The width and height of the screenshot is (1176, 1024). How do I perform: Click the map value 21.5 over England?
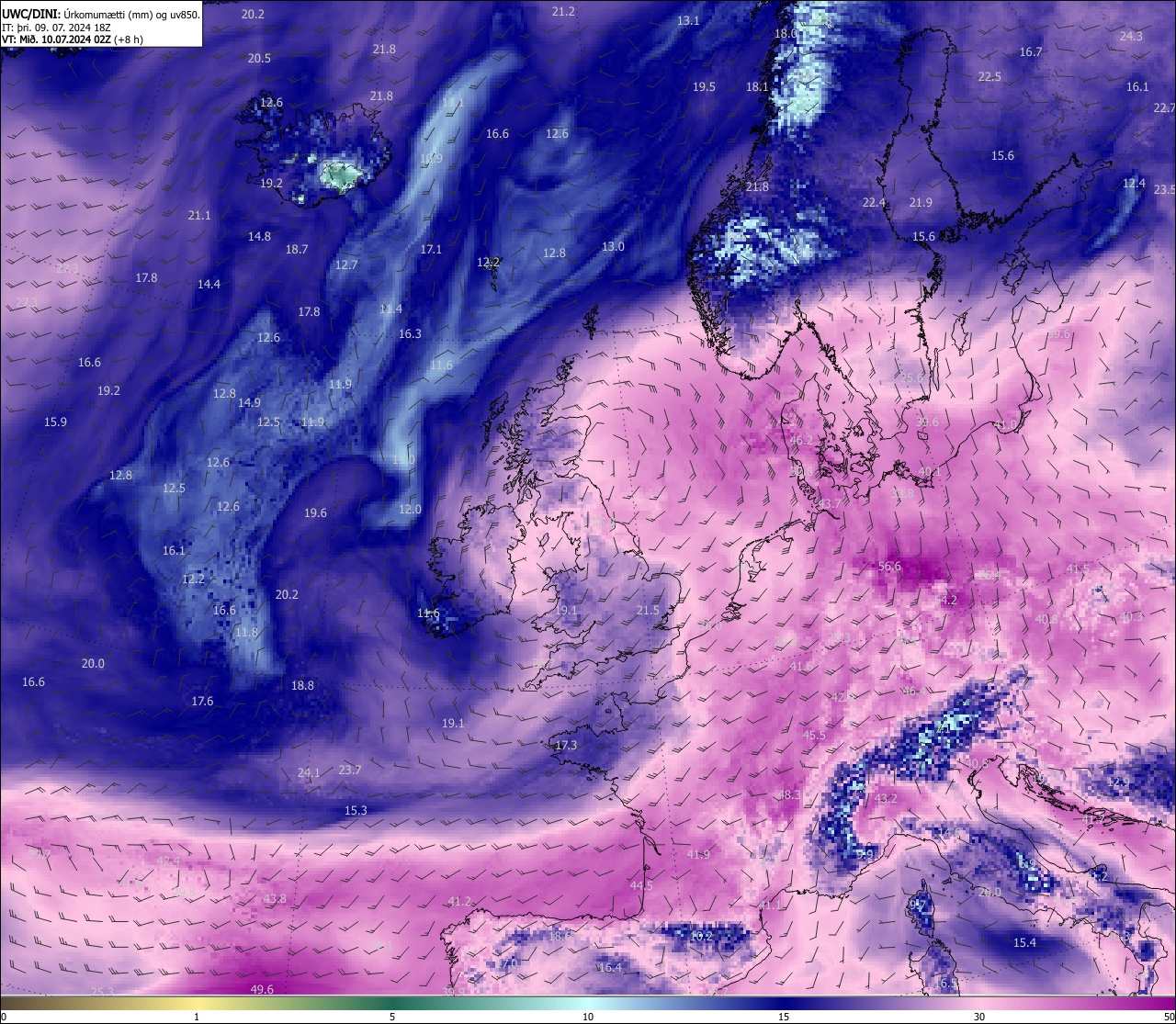pyautogui.click(x=648, y=611)
